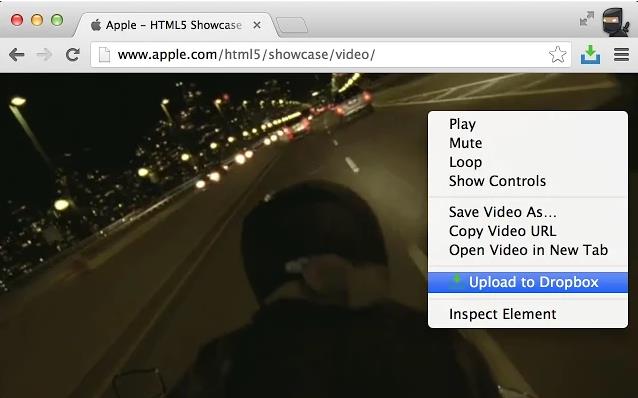Open Chrome hamburger menu
Image resolution: width=638 pixels, height=398 pixels.
[621, 55]
